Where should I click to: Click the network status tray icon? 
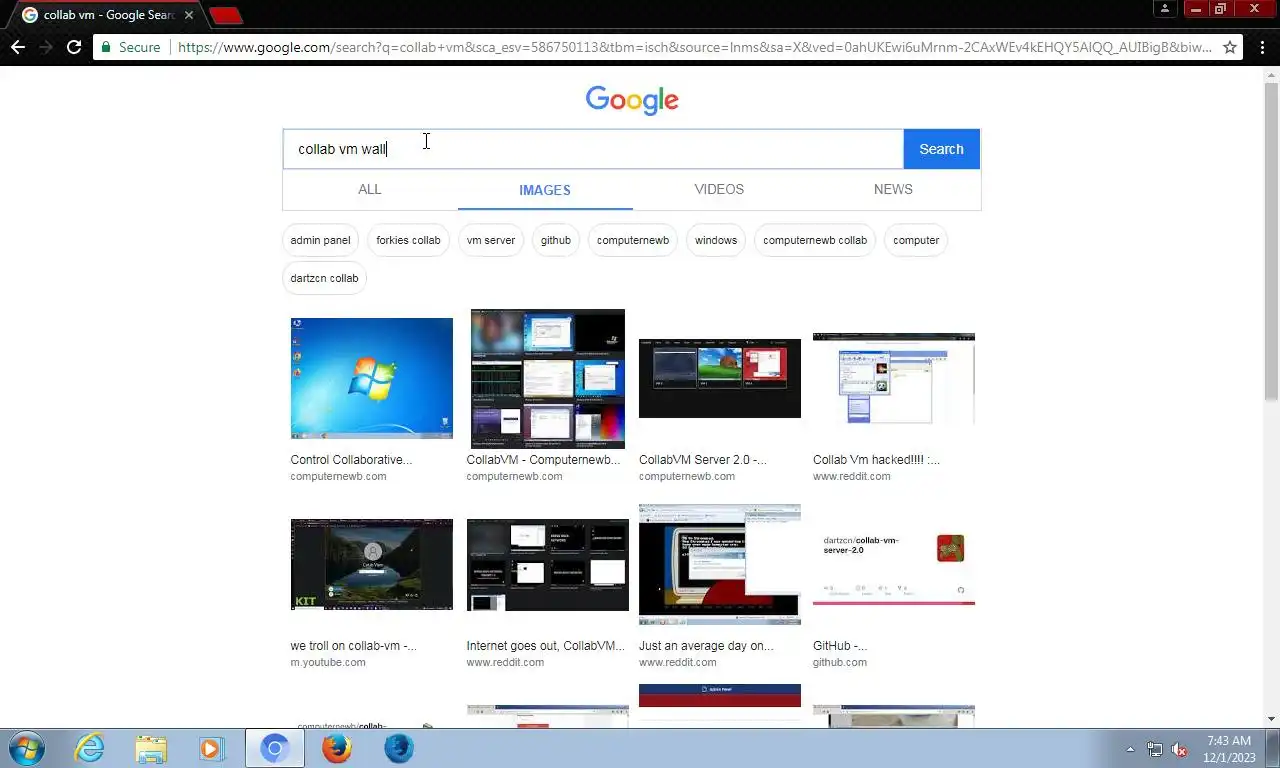(1155, 749)
